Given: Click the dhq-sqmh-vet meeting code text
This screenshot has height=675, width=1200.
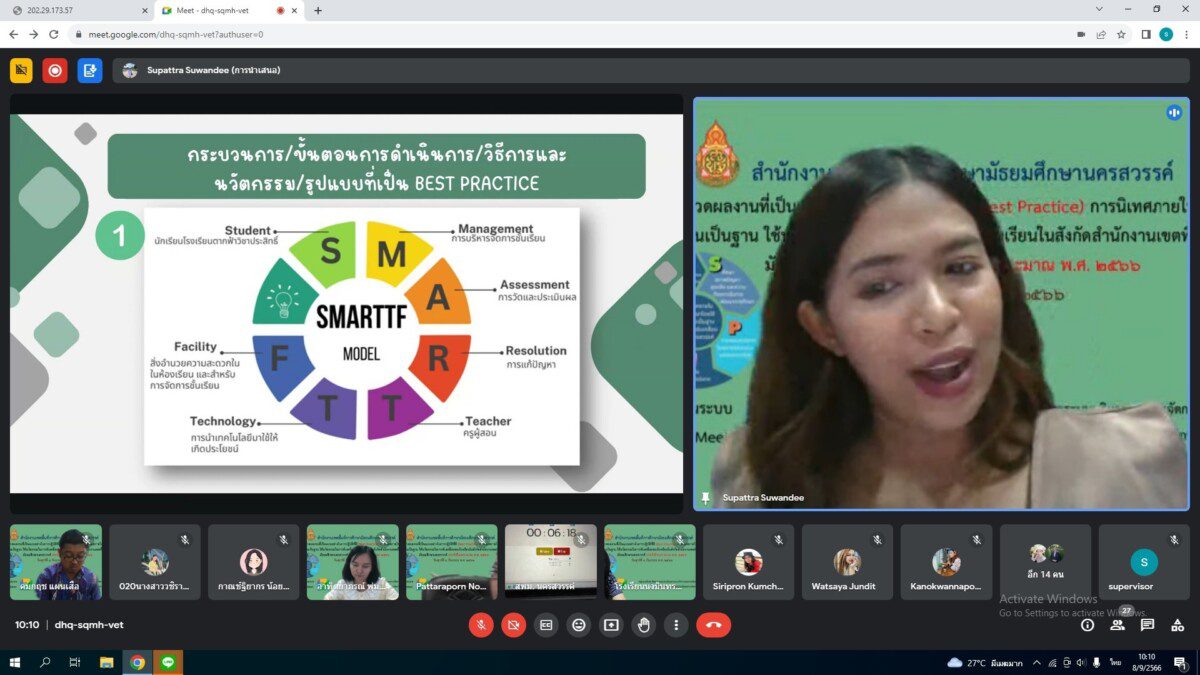Looking at the screenshot, I should pyautogui.click(x=89, y=625).
